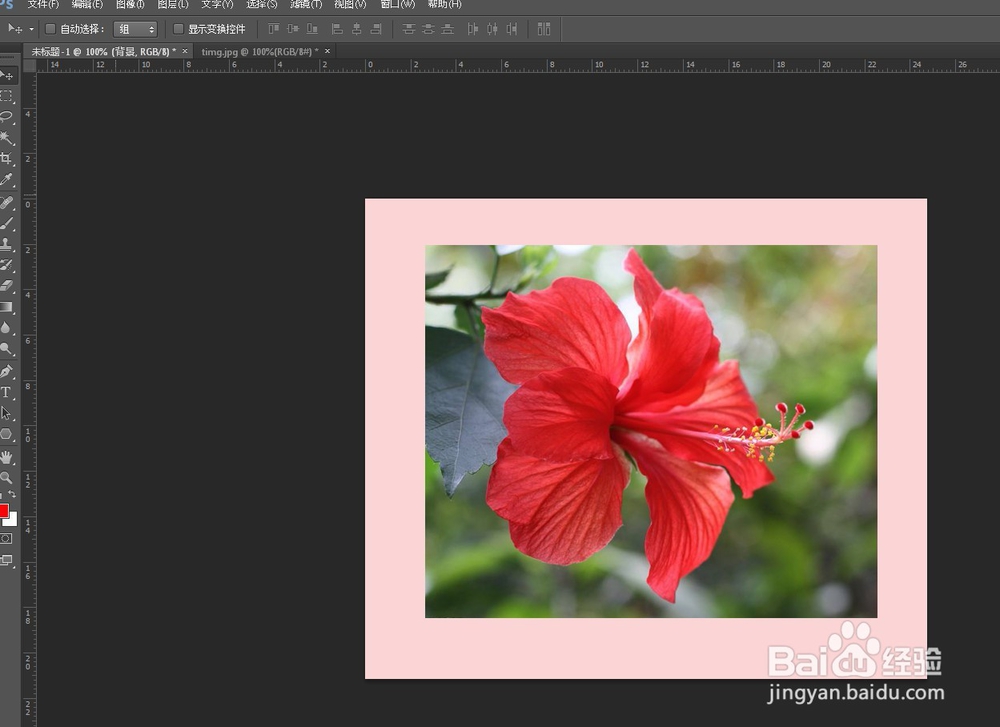Select the Magic Wand tool
This screenshot has height=727, width=1000.
tap(6, 138)
